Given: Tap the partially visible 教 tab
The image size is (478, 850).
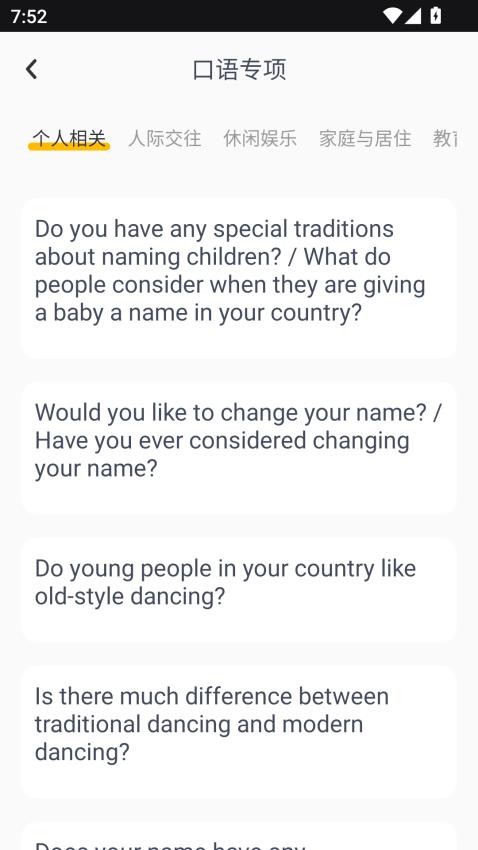Looking at the screenshot, I should pos(445,139).
